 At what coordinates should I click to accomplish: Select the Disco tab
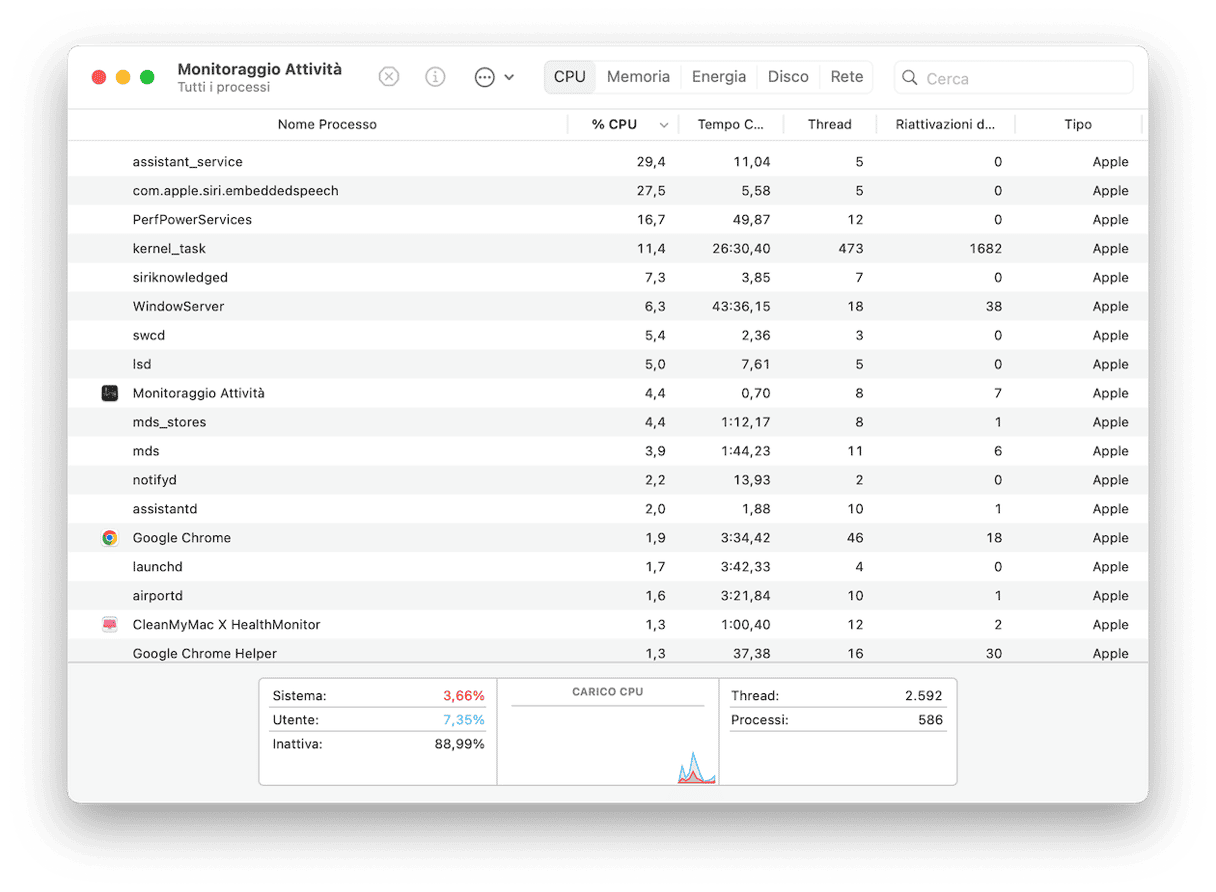pos(788,77)
